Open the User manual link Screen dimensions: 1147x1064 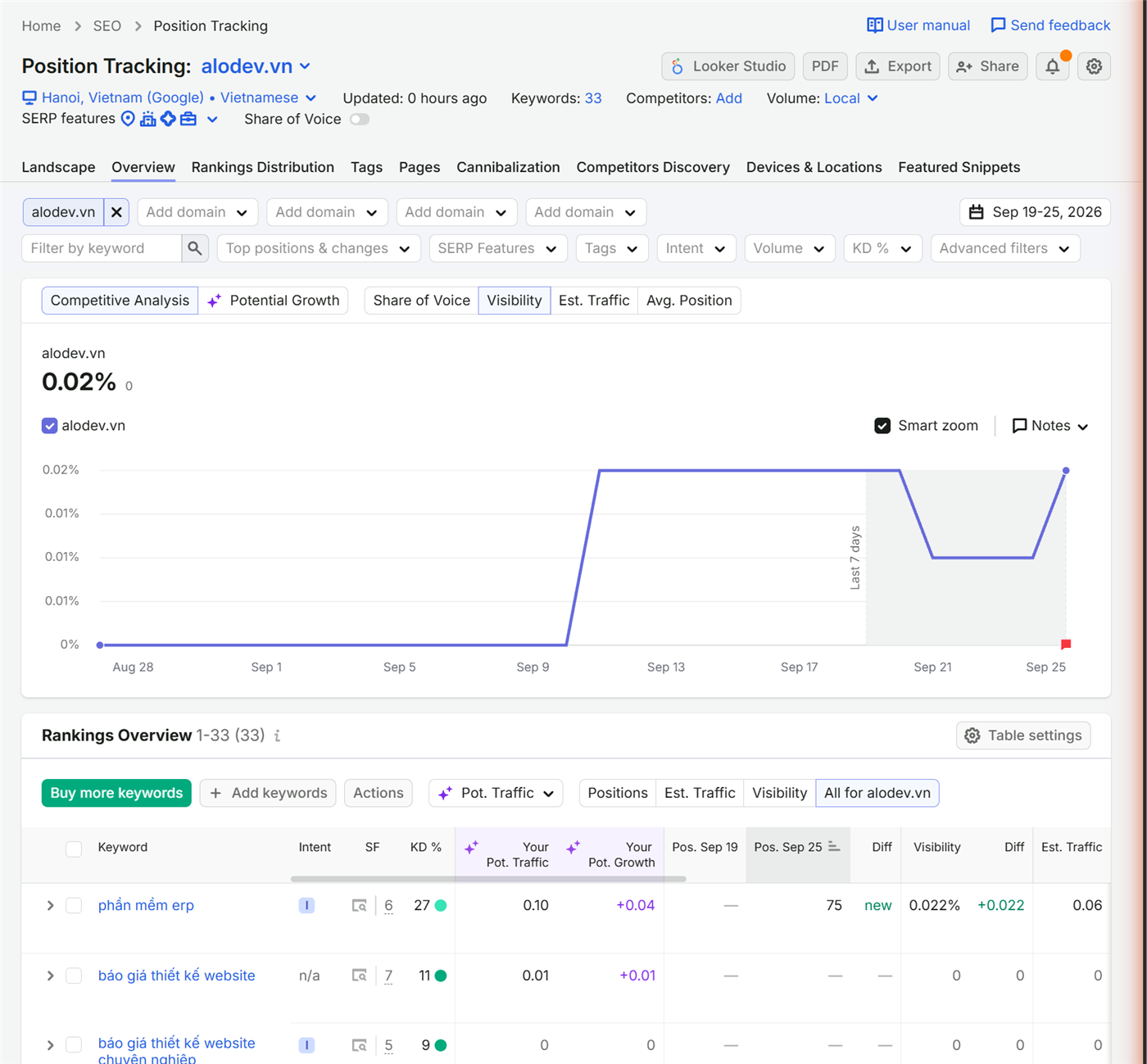pyautogui.click(x=918, y=25)
